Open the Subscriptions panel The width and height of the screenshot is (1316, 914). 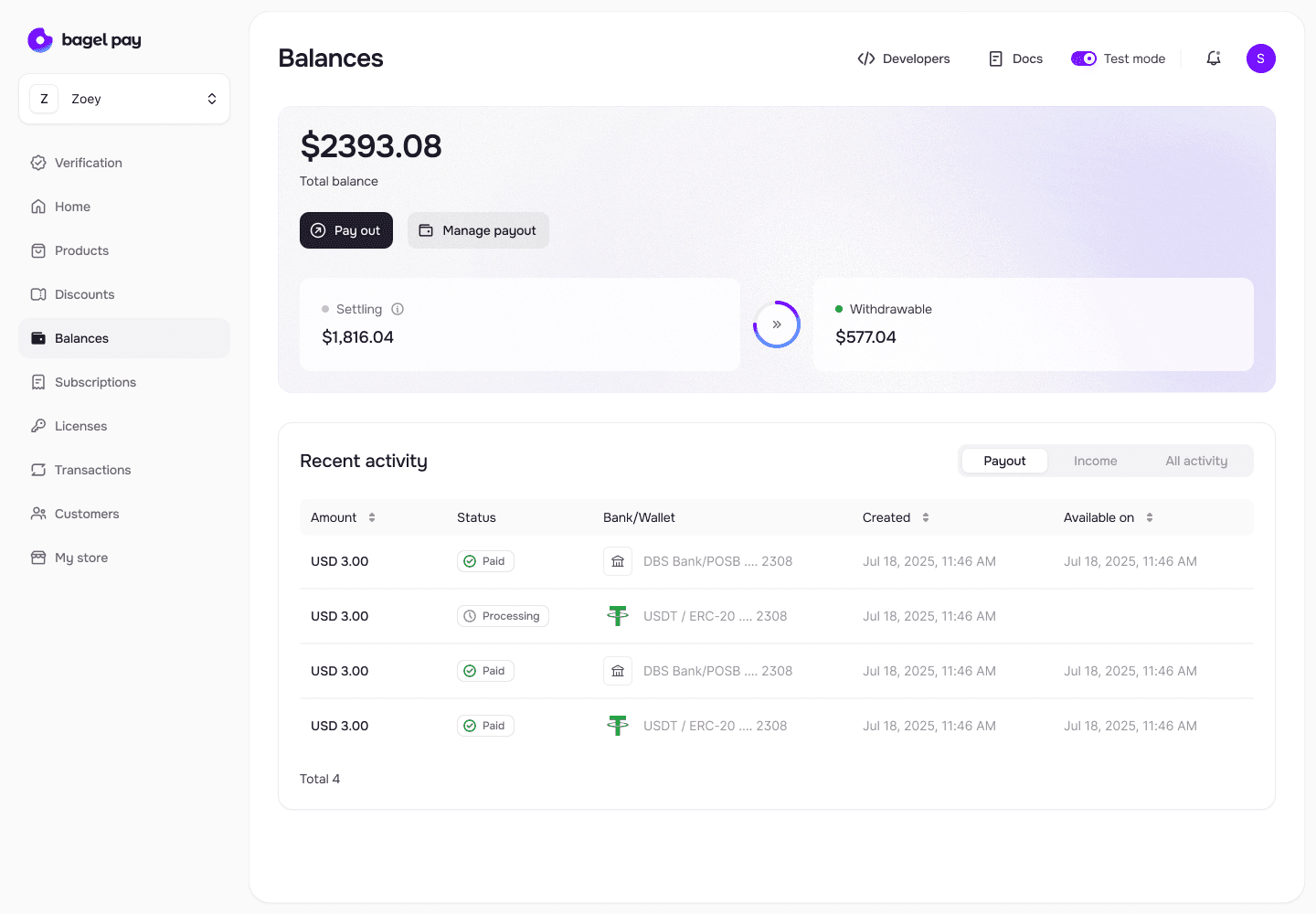[x=96, y=381]
